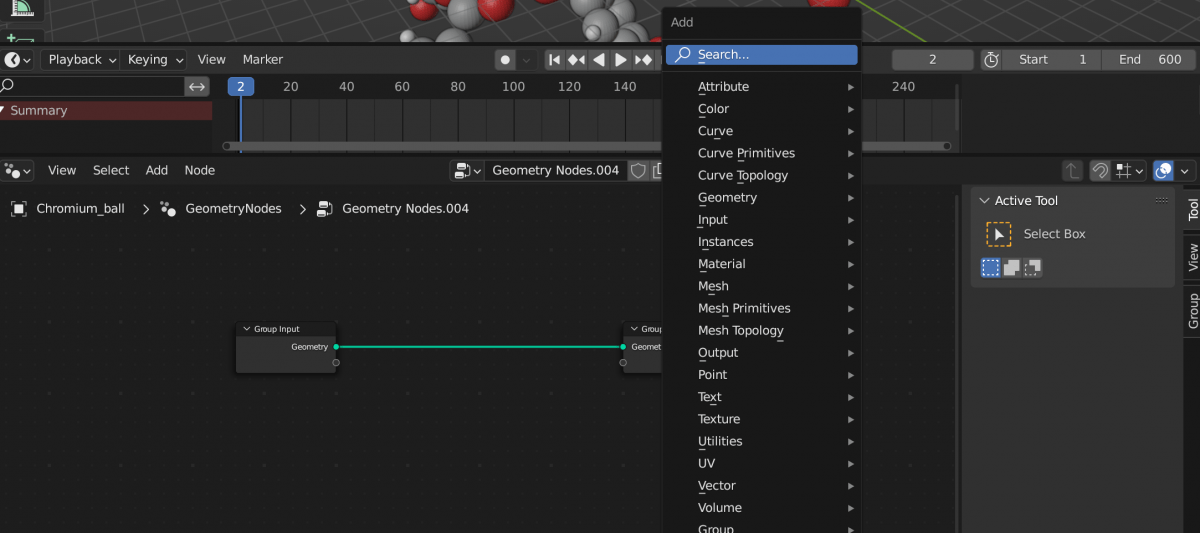Click the timeline channel search field
This screenshot has height=533, width=1200.
[x=92, y=87]
